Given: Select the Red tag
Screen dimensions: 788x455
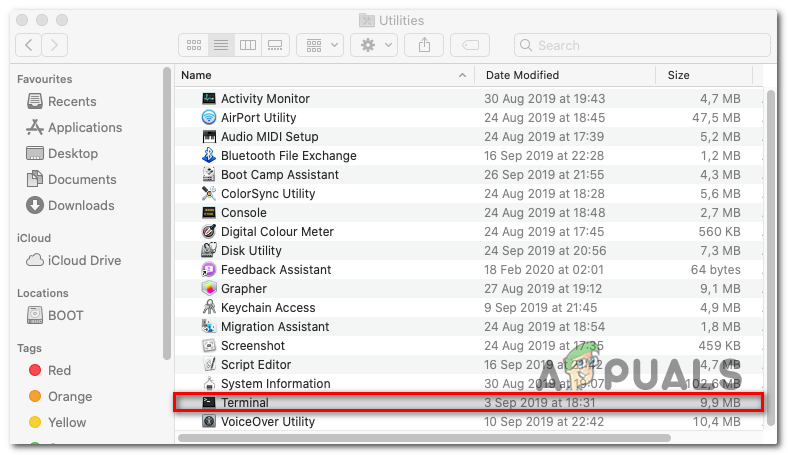Looking at the screenshot, I should pyautogui.click(x=50, y=371).
